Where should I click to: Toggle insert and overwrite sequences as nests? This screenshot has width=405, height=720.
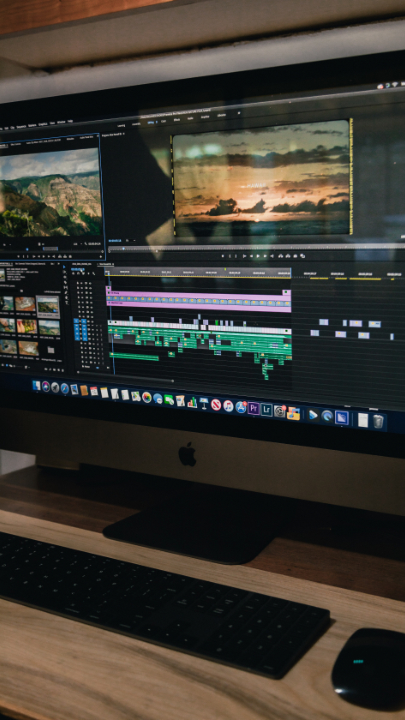pos(73,273)
